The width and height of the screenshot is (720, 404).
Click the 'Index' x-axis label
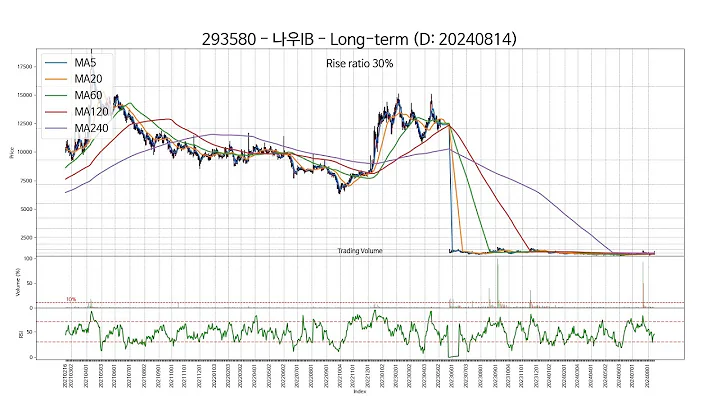360,392
